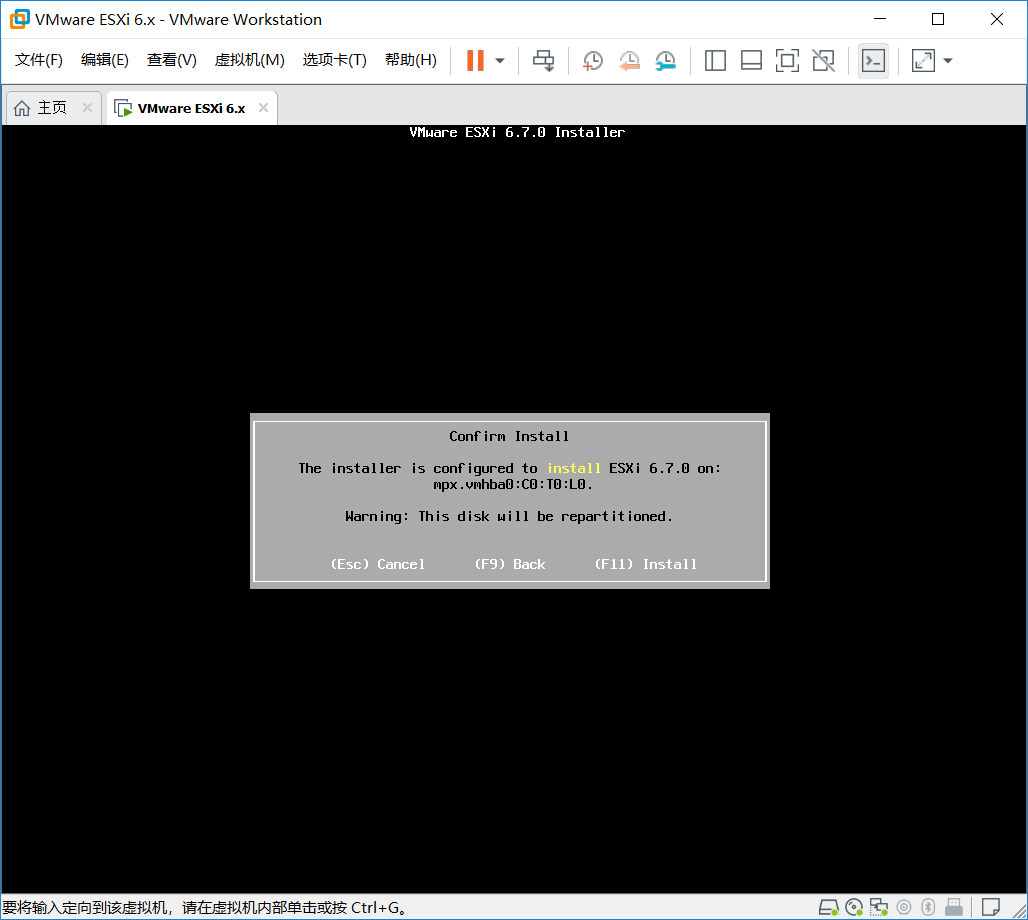Click the VMware Workstation title bar logo

(20, 19)
